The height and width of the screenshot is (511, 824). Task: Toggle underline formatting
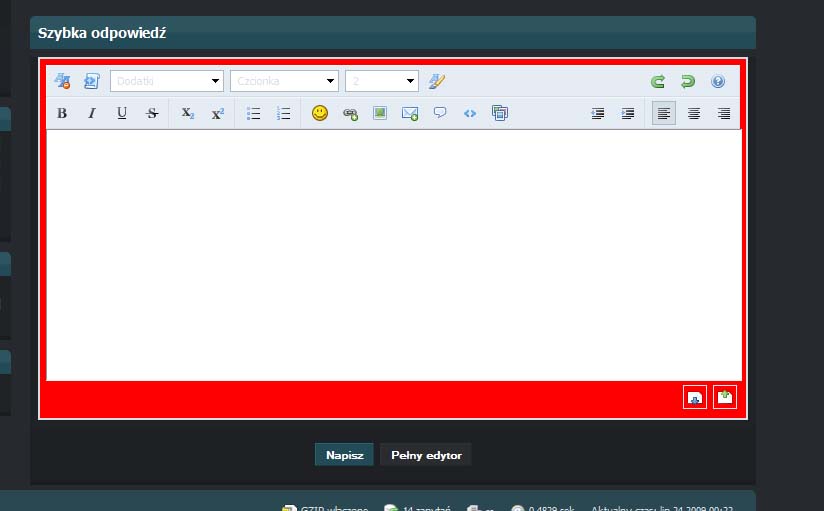[x=122, y=114]
